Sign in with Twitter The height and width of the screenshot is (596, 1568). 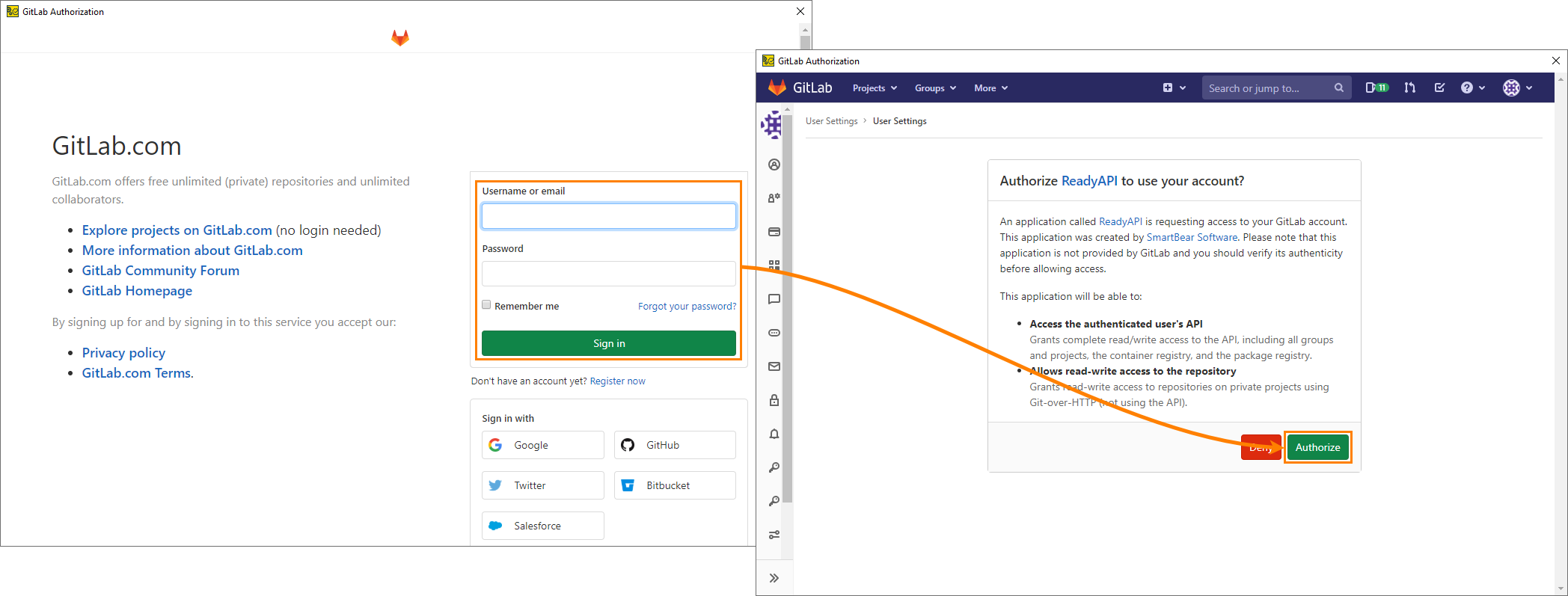coord(542,485)
